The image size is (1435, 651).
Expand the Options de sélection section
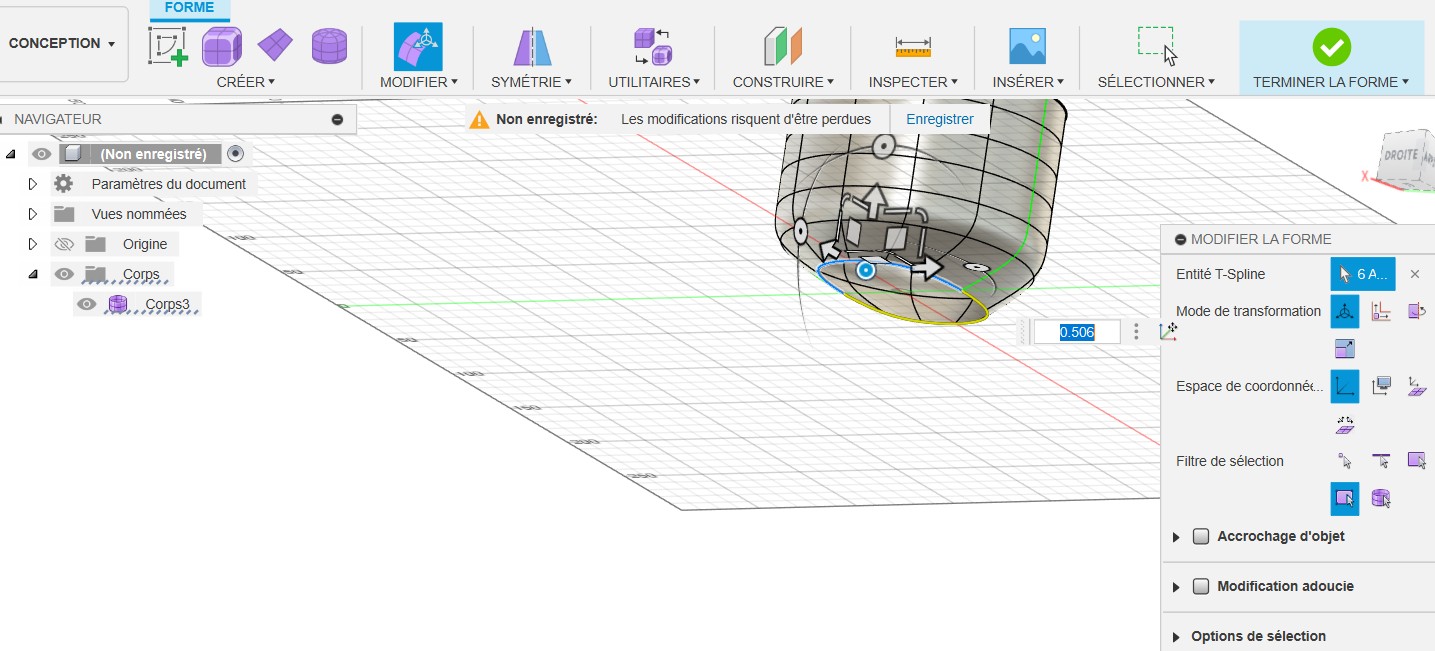[x=1176, y=637]
